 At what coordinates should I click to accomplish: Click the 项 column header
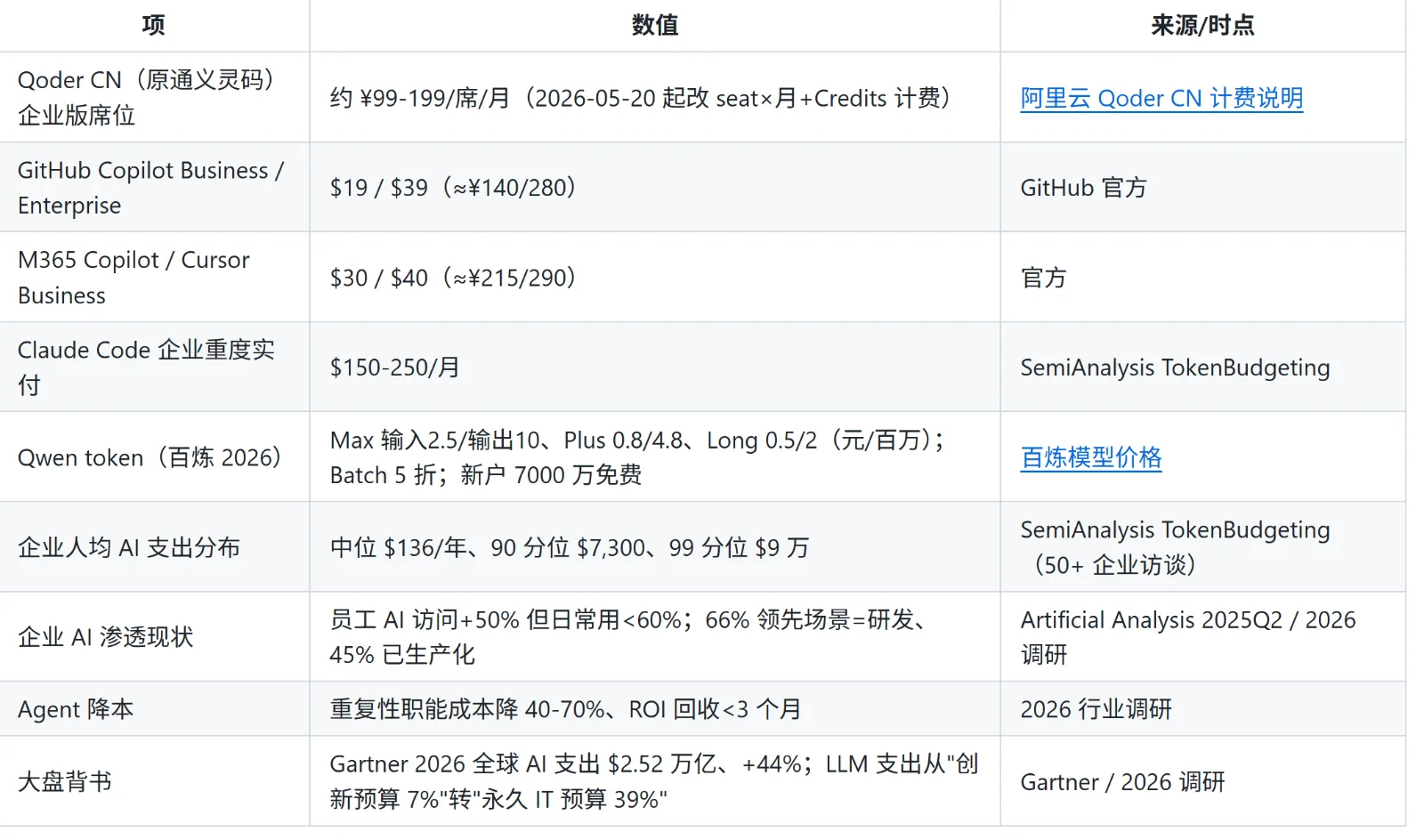pyautogui.click(x=155, y=25)
